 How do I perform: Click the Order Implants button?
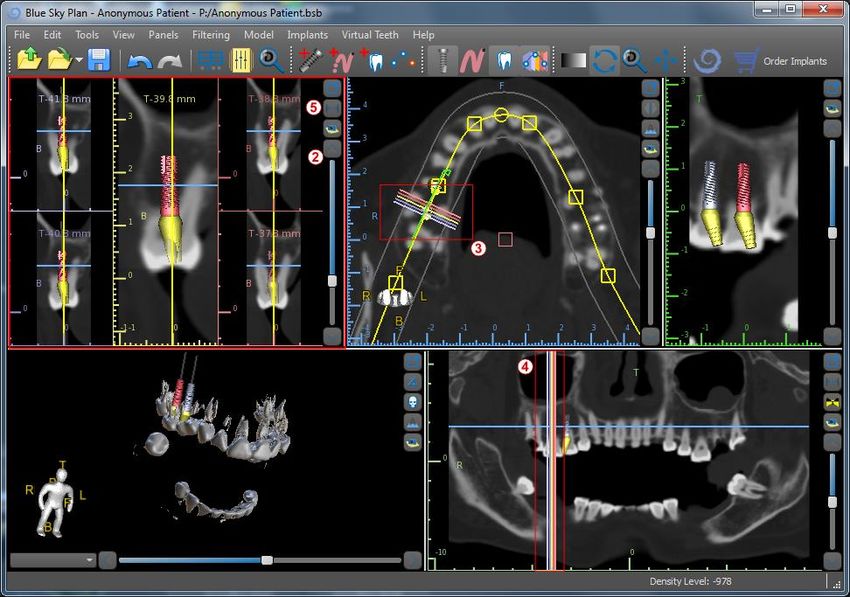(x=795, y=61)
